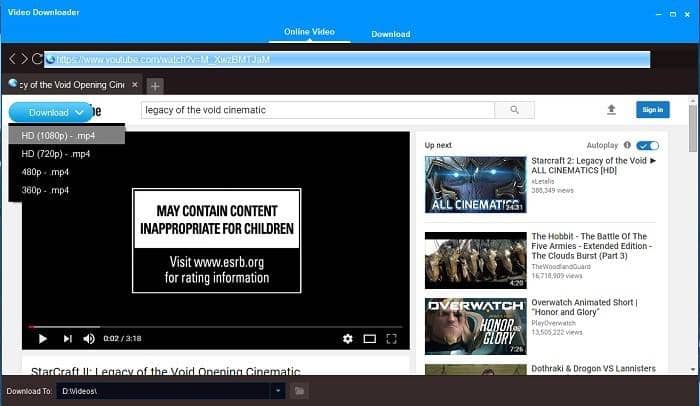Viewport: 700px width, 406px height.
Task: Open The Hobbit Battle Of Five Armies title
Action: (x=592, y=246)
